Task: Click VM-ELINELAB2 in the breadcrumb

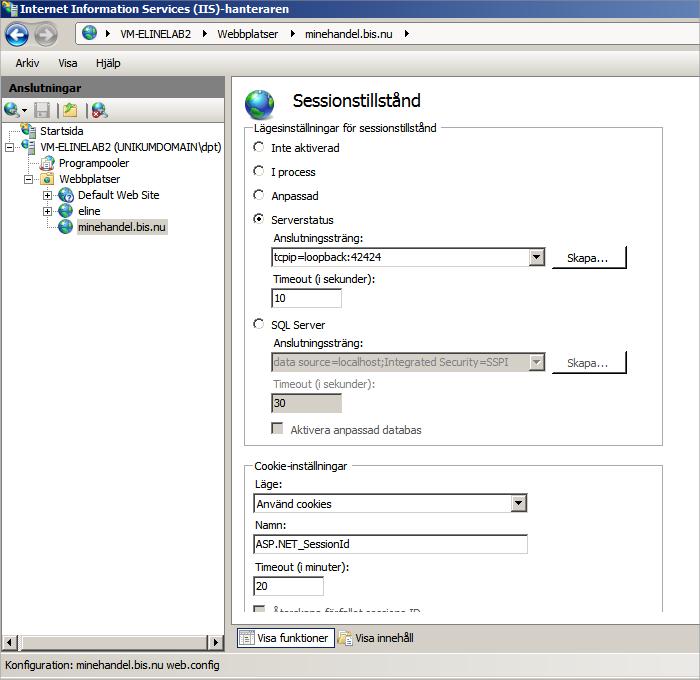Action: [155, 34]
